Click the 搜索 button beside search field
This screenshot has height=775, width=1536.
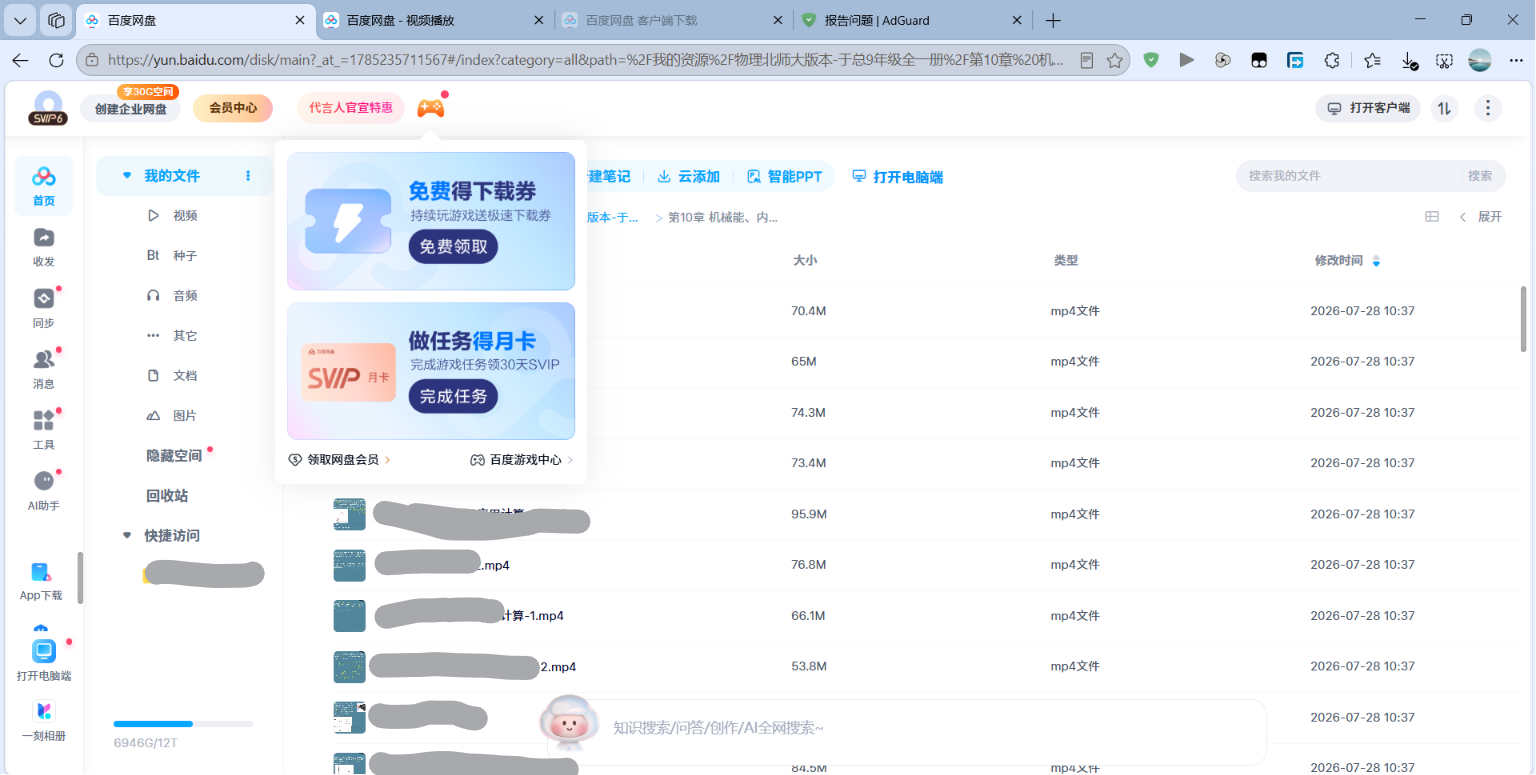[x=1480, y=175]
